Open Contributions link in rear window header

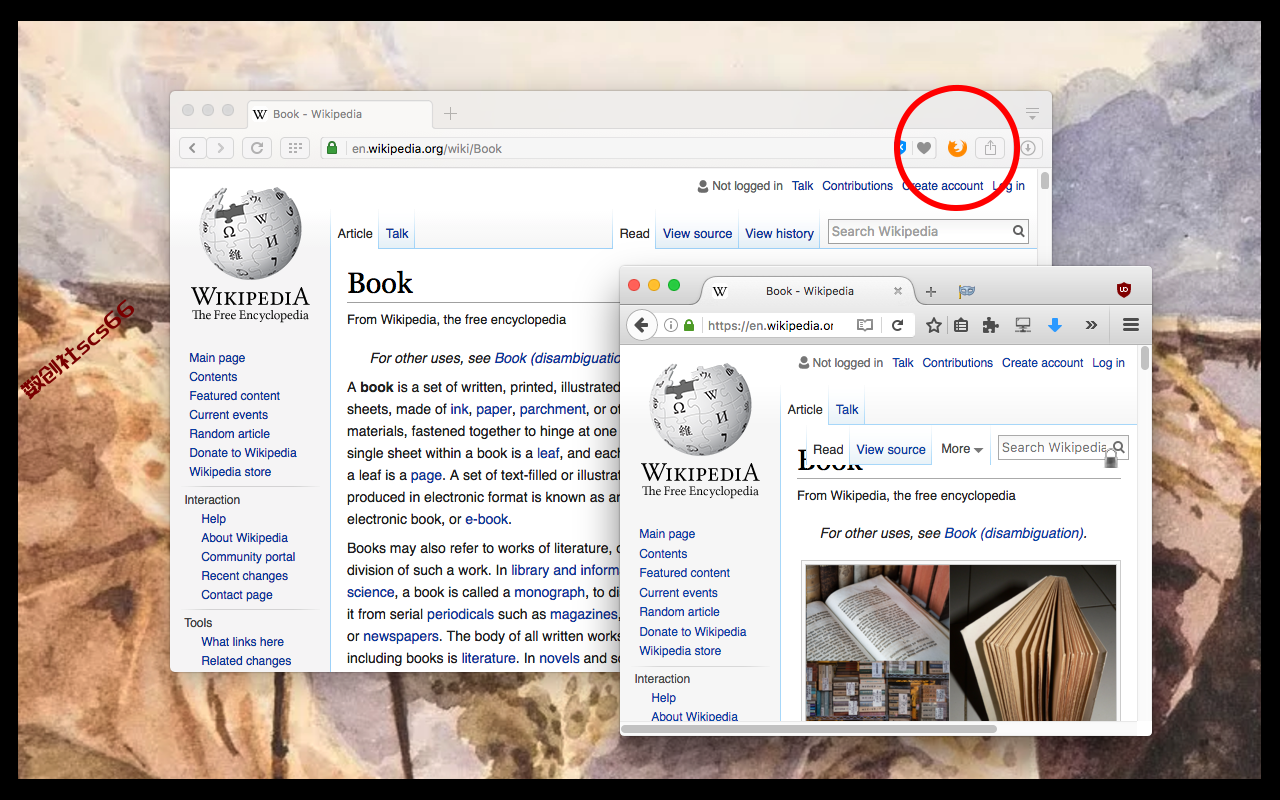(x=857, y=186)
